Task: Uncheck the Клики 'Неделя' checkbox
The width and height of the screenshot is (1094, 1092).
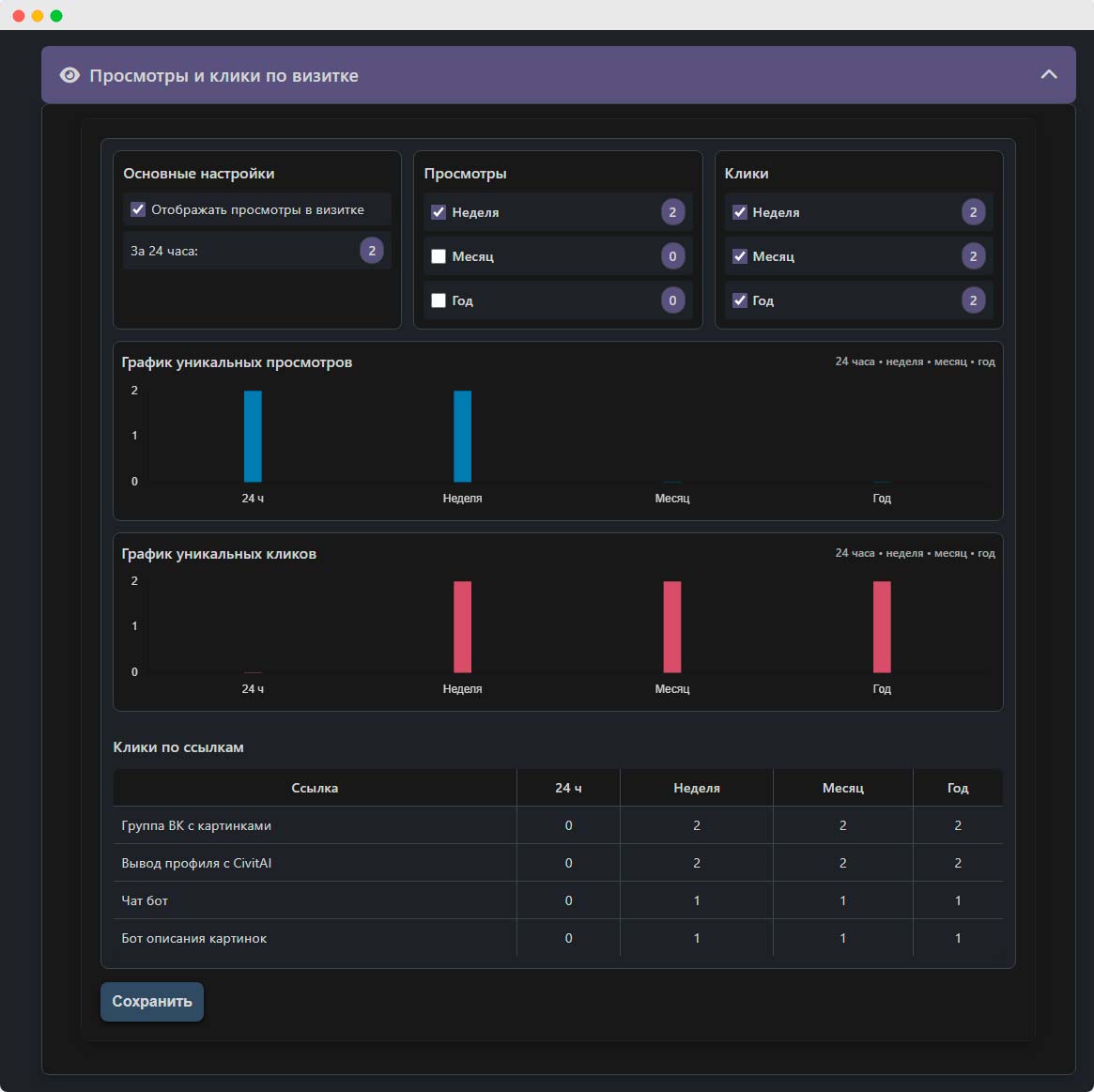Action: pos(740,212)
